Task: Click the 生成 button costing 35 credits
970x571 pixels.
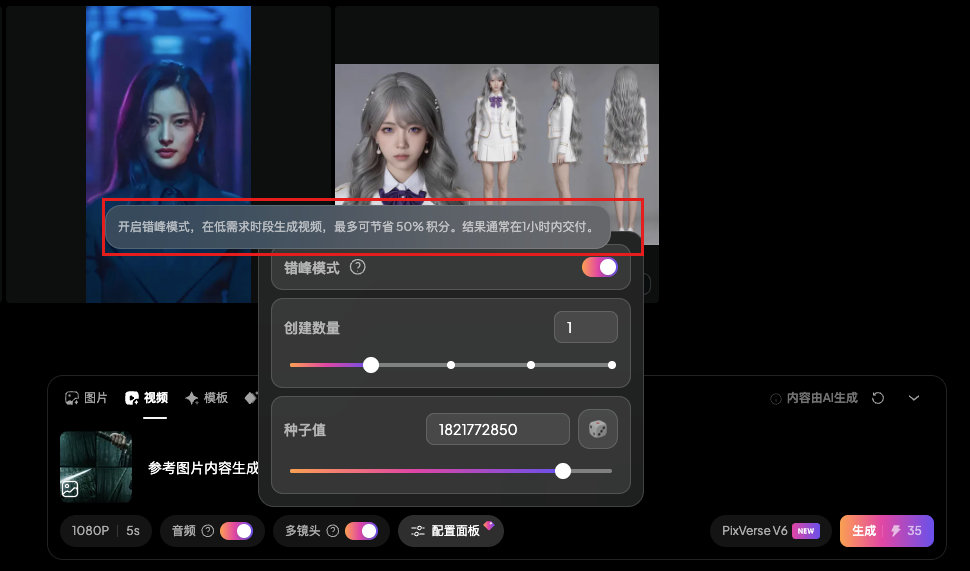Action: point(886,531)
